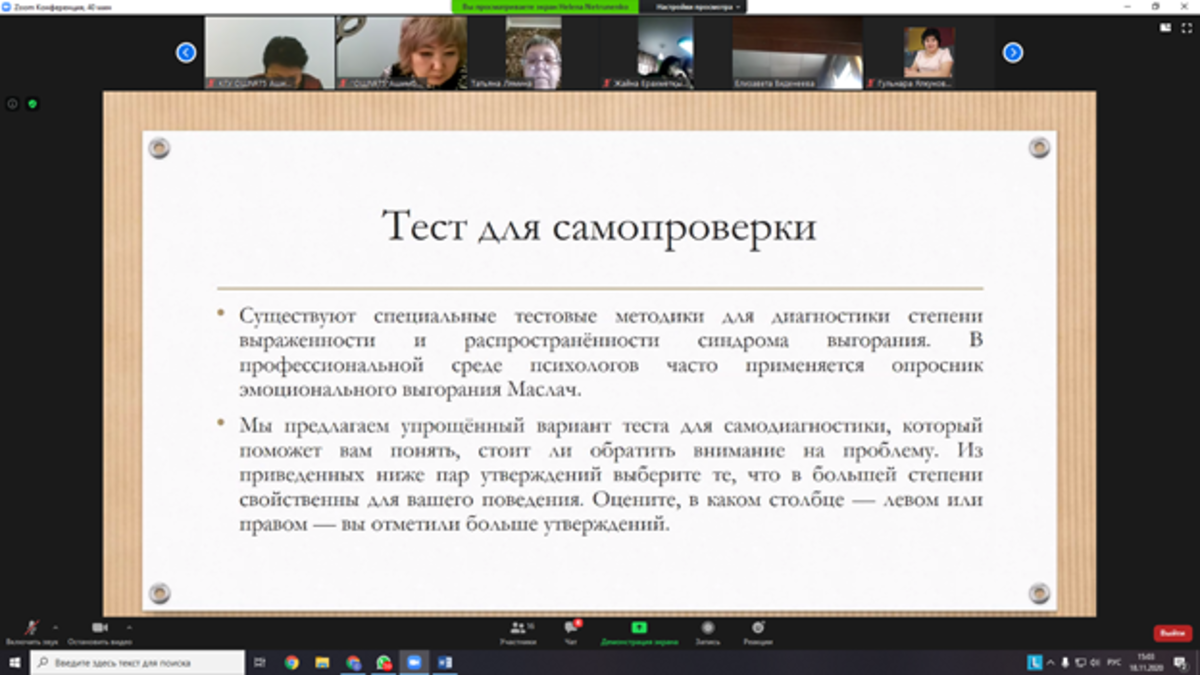Unmute microphone with Включить звук
This screenshot has height=675, width=1200.
pos(31,629)
